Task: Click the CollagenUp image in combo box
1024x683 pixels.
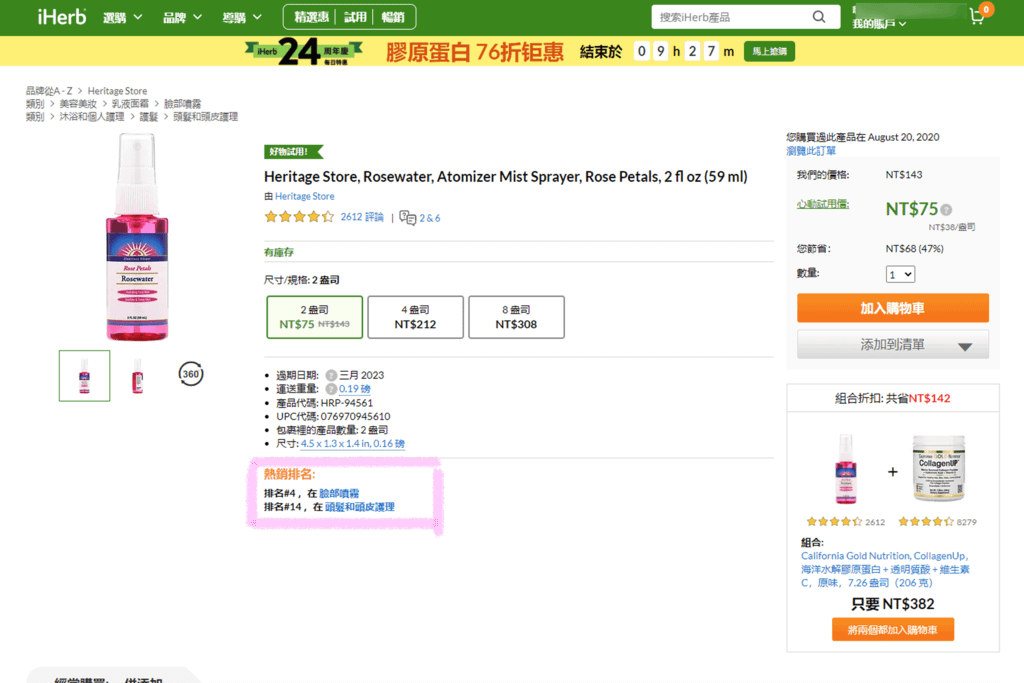Action: (x=938, y=469)
